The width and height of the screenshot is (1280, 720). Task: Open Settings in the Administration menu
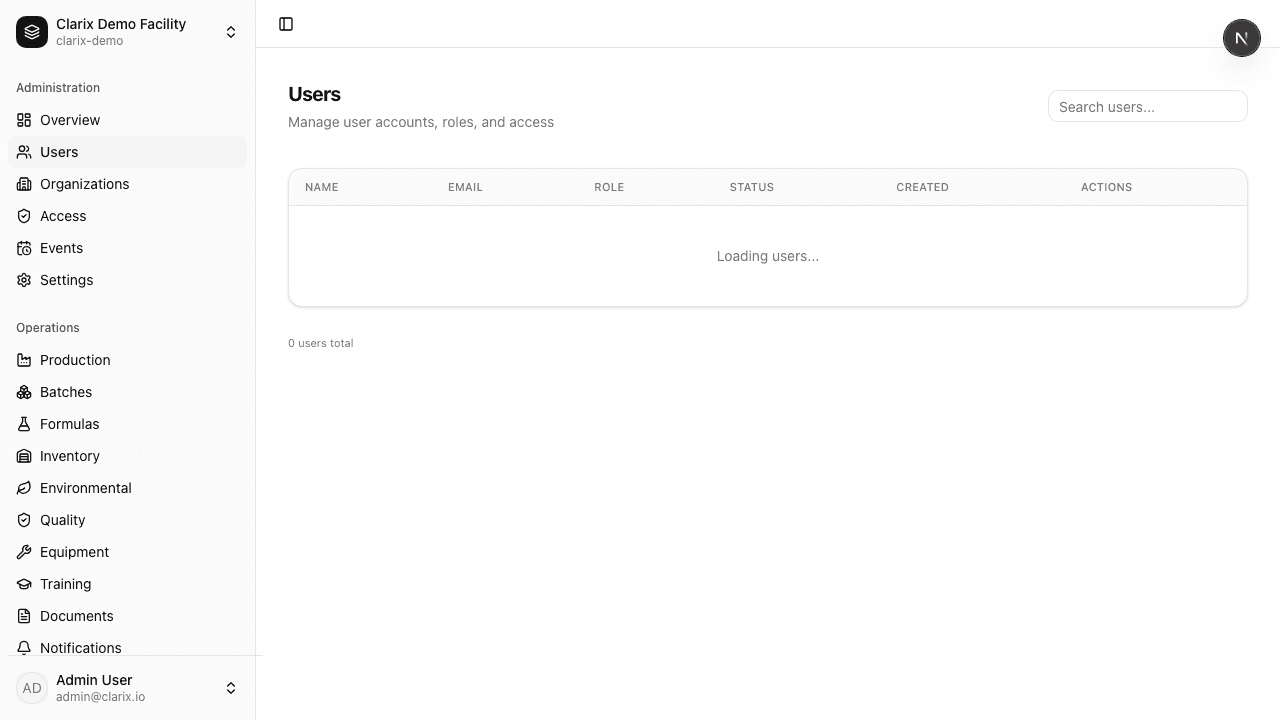pos(127,280)
